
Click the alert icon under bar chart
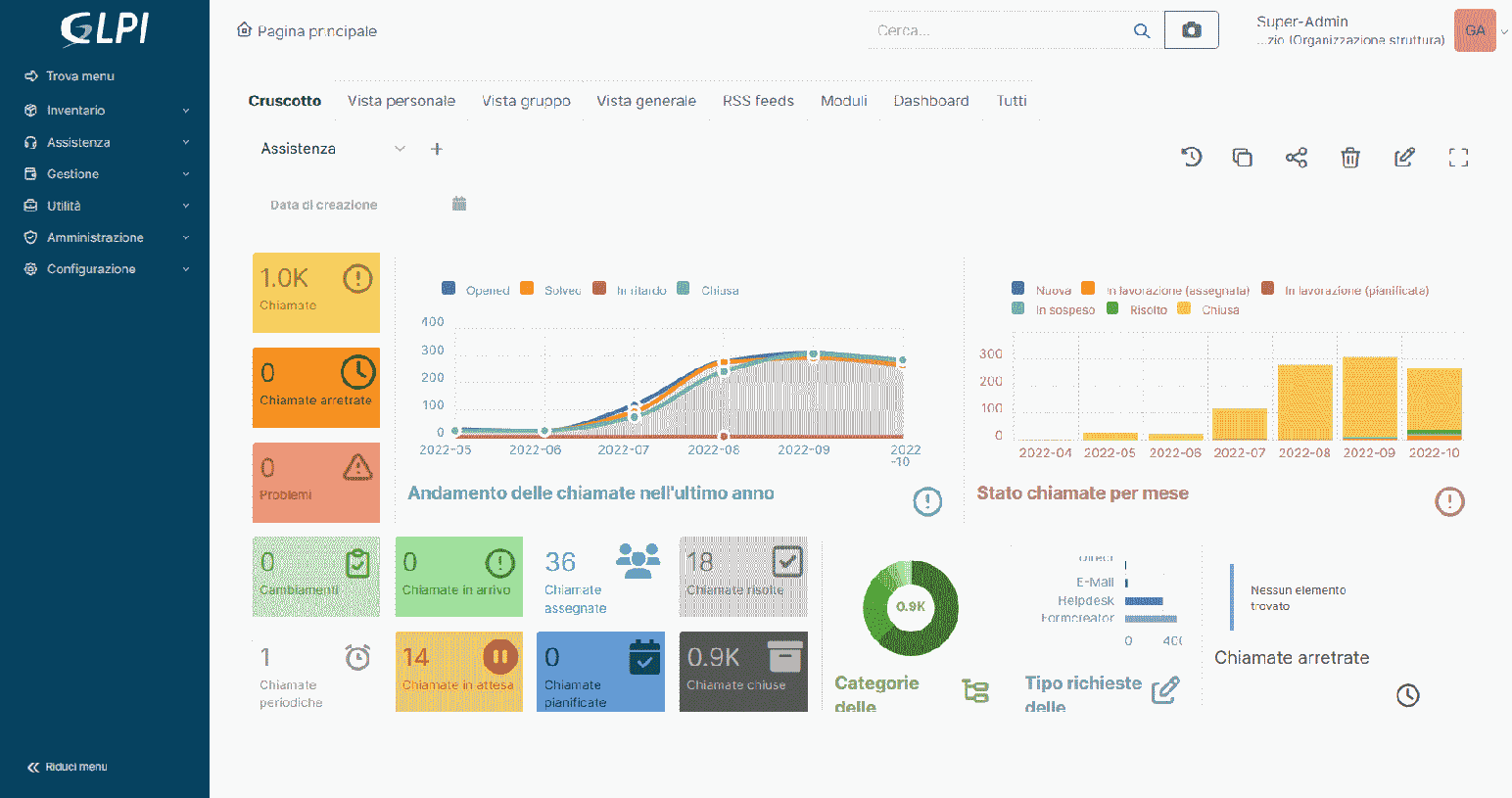tap(1449, 501)
